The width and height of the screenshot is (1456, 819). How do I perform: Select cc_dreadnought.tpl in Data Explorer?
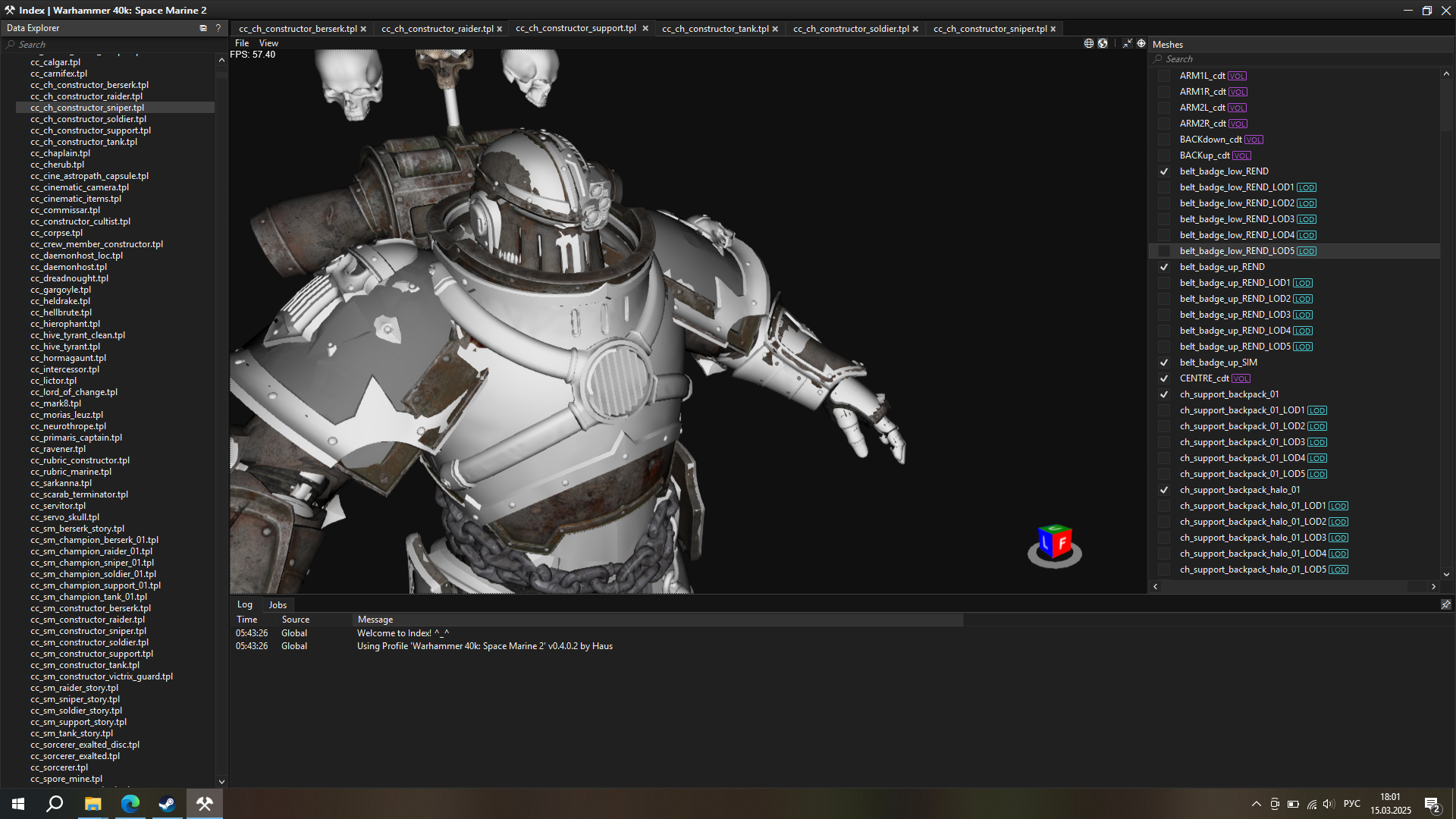(69, 278)
